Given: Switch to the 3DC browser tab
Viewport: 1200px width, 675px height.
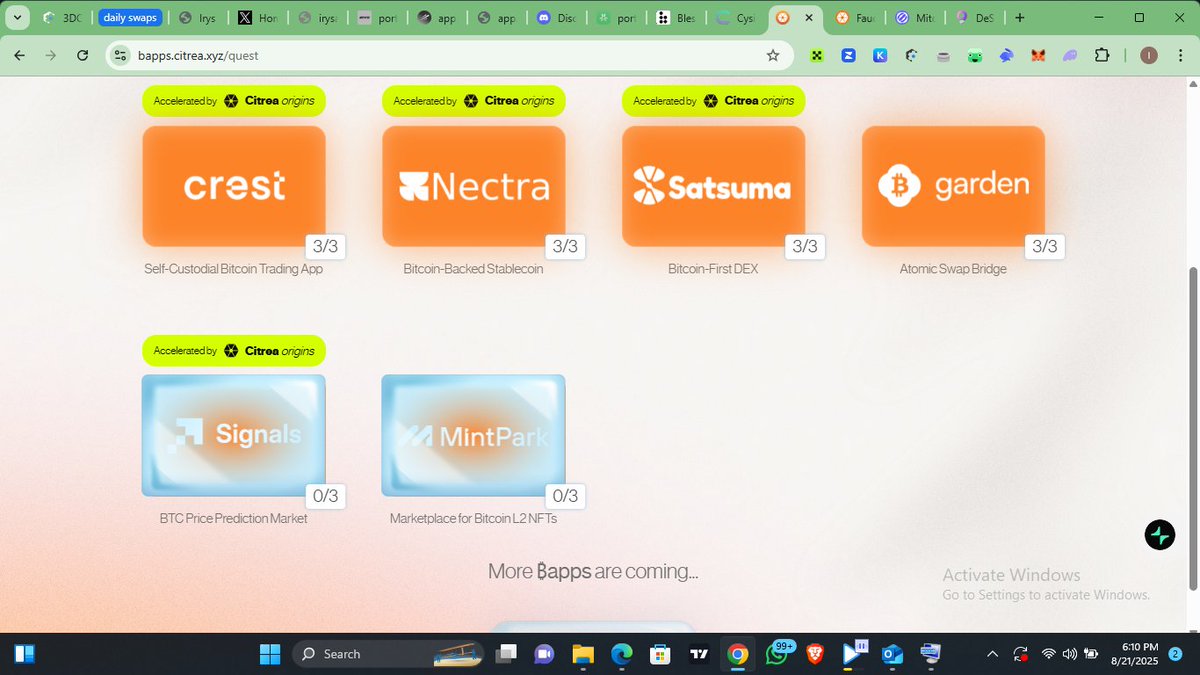Looking at the screenshot, I should click(64, 18).
